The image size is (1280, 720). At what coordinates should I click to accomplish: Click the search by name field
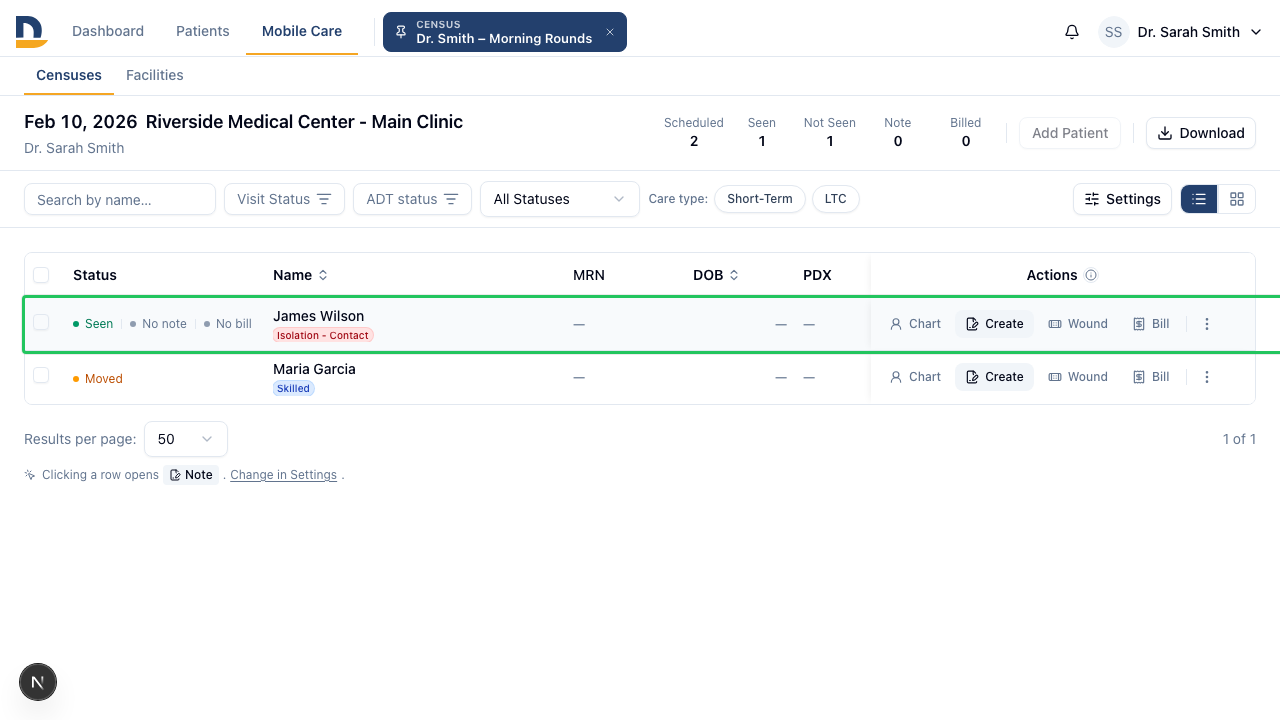(x=120, y=199)
